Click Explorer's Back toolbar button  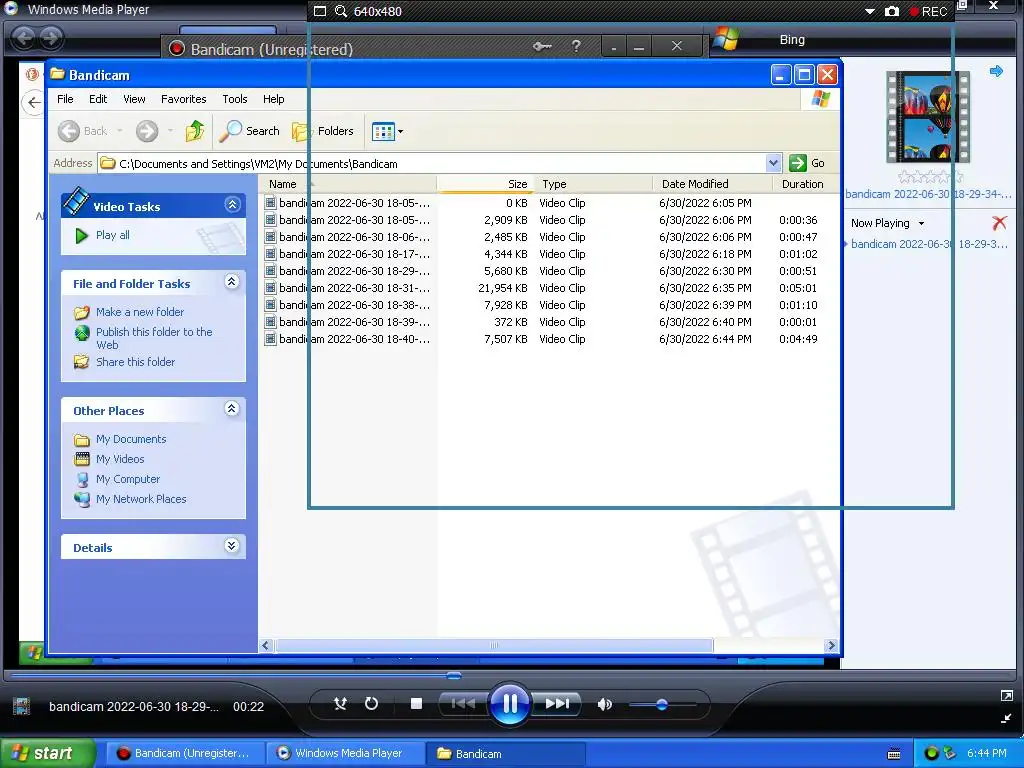coord(83,131)
